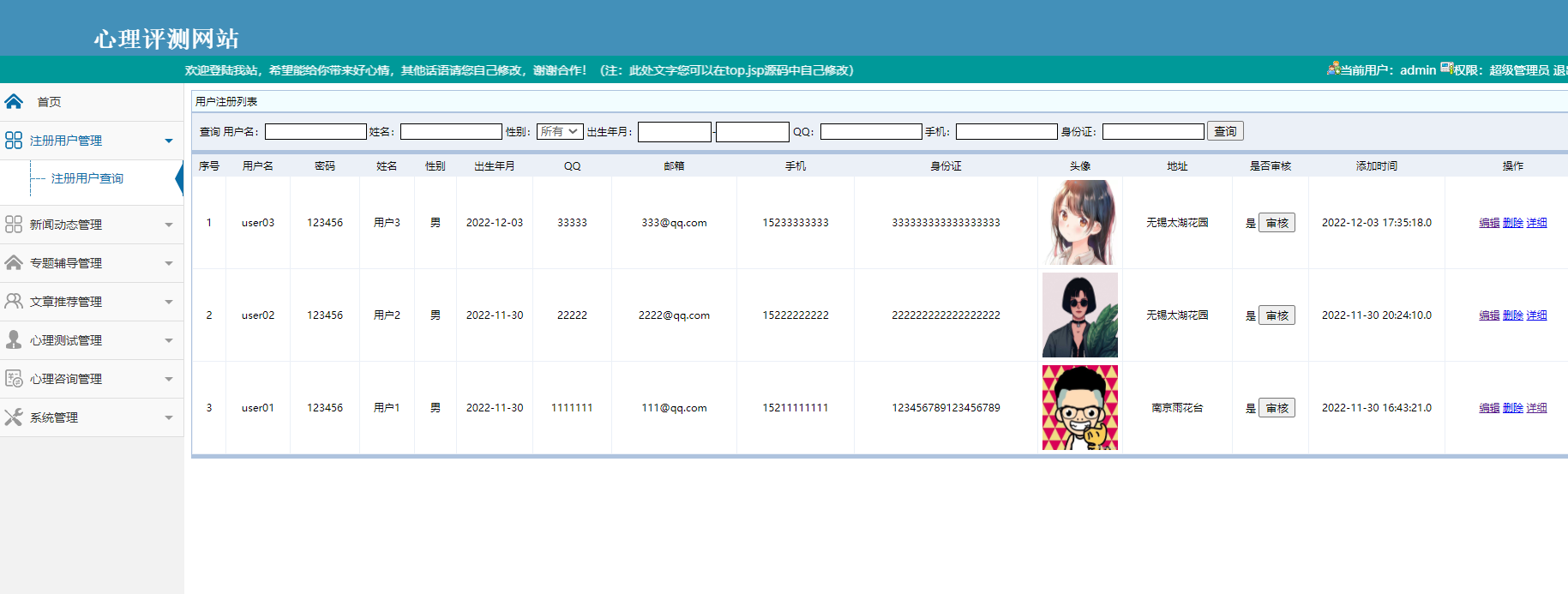Click the 新闻动态管理 grid icon

coord(14,225)
